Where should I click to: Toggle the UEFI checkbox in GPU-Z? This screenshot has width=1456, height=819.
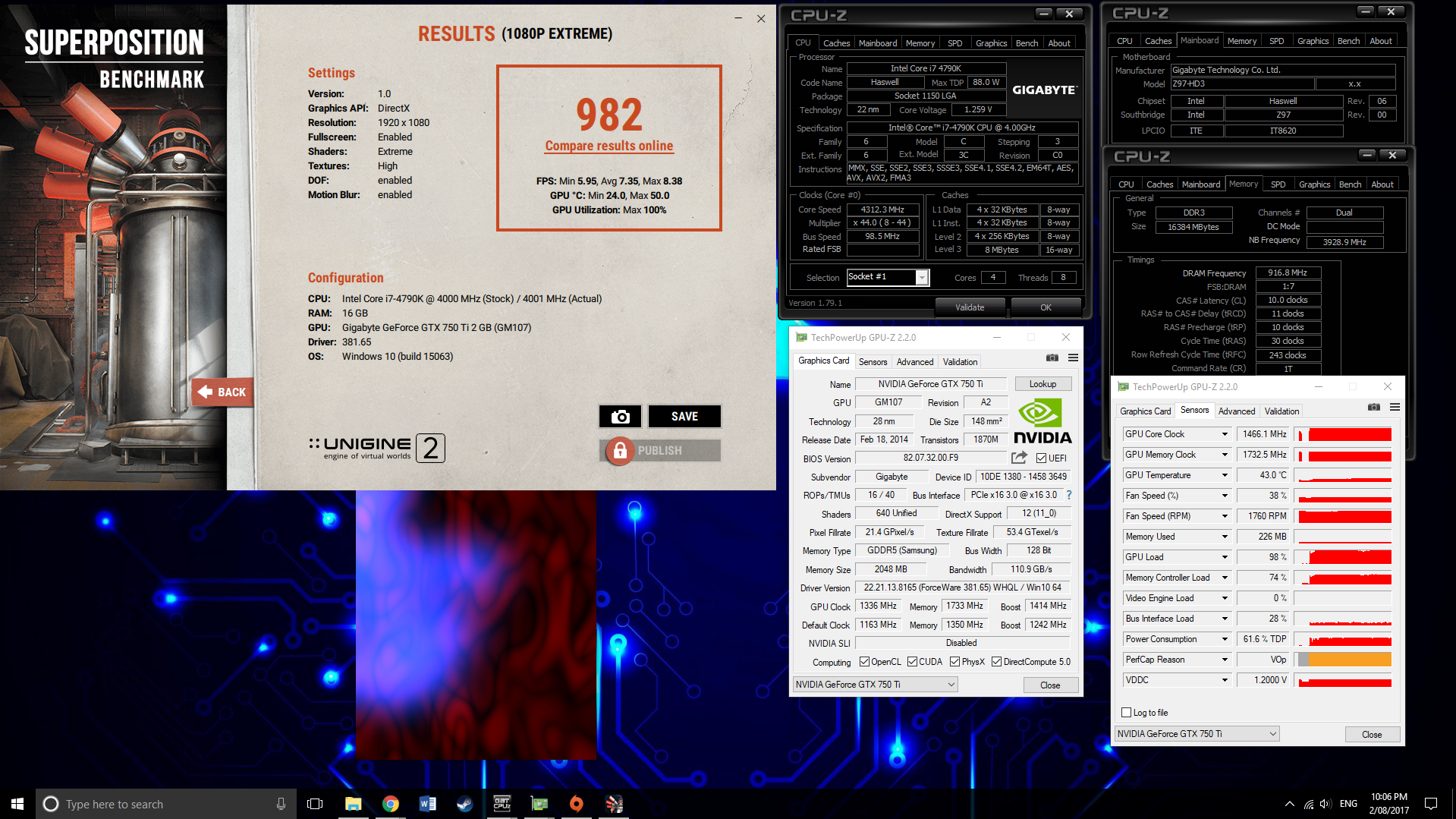pos(1041,458)
